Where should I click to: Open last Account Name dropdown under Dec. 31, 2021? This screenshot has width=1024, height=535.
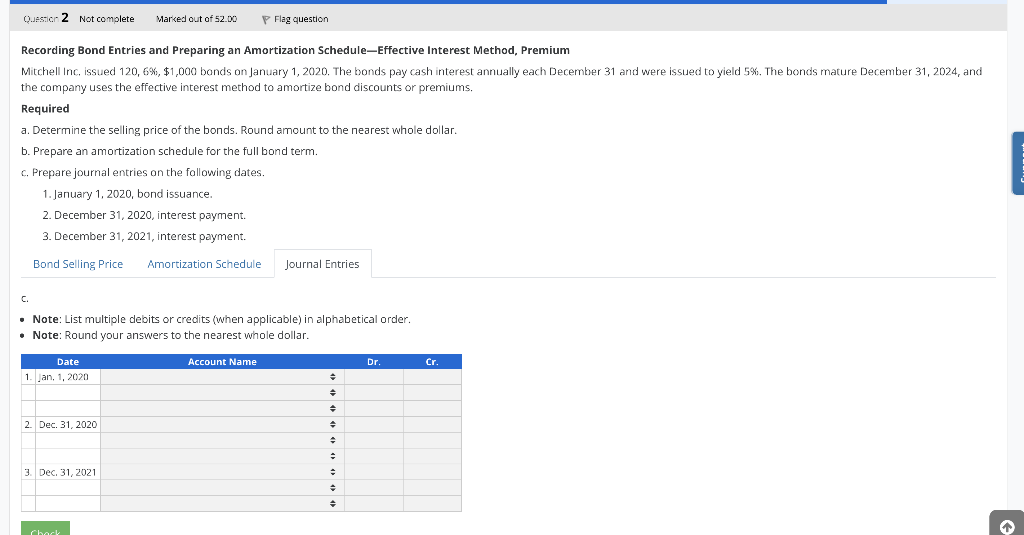point(222,504)
